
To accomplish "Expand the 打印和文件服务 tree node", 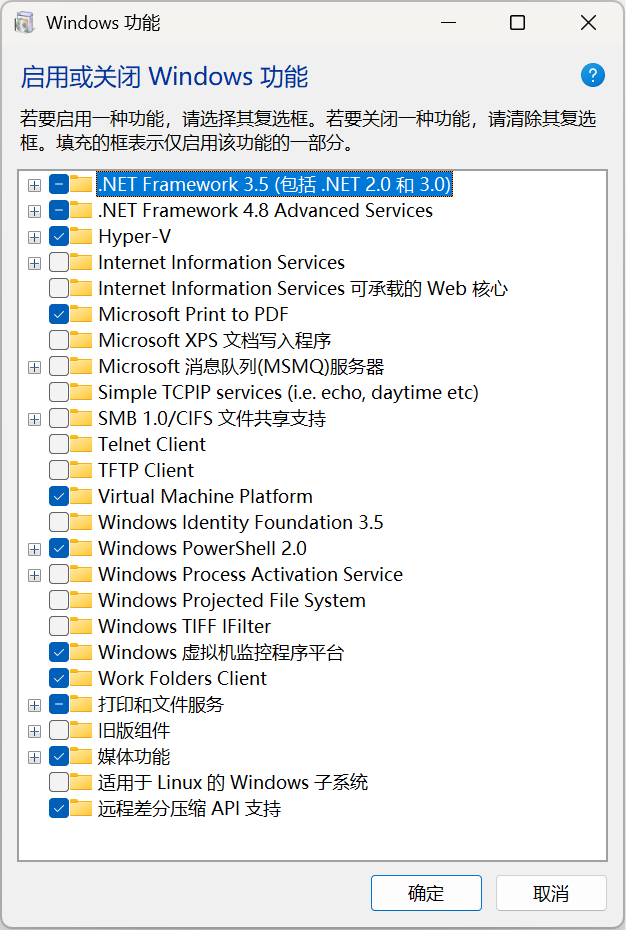I will coord(34,705).
